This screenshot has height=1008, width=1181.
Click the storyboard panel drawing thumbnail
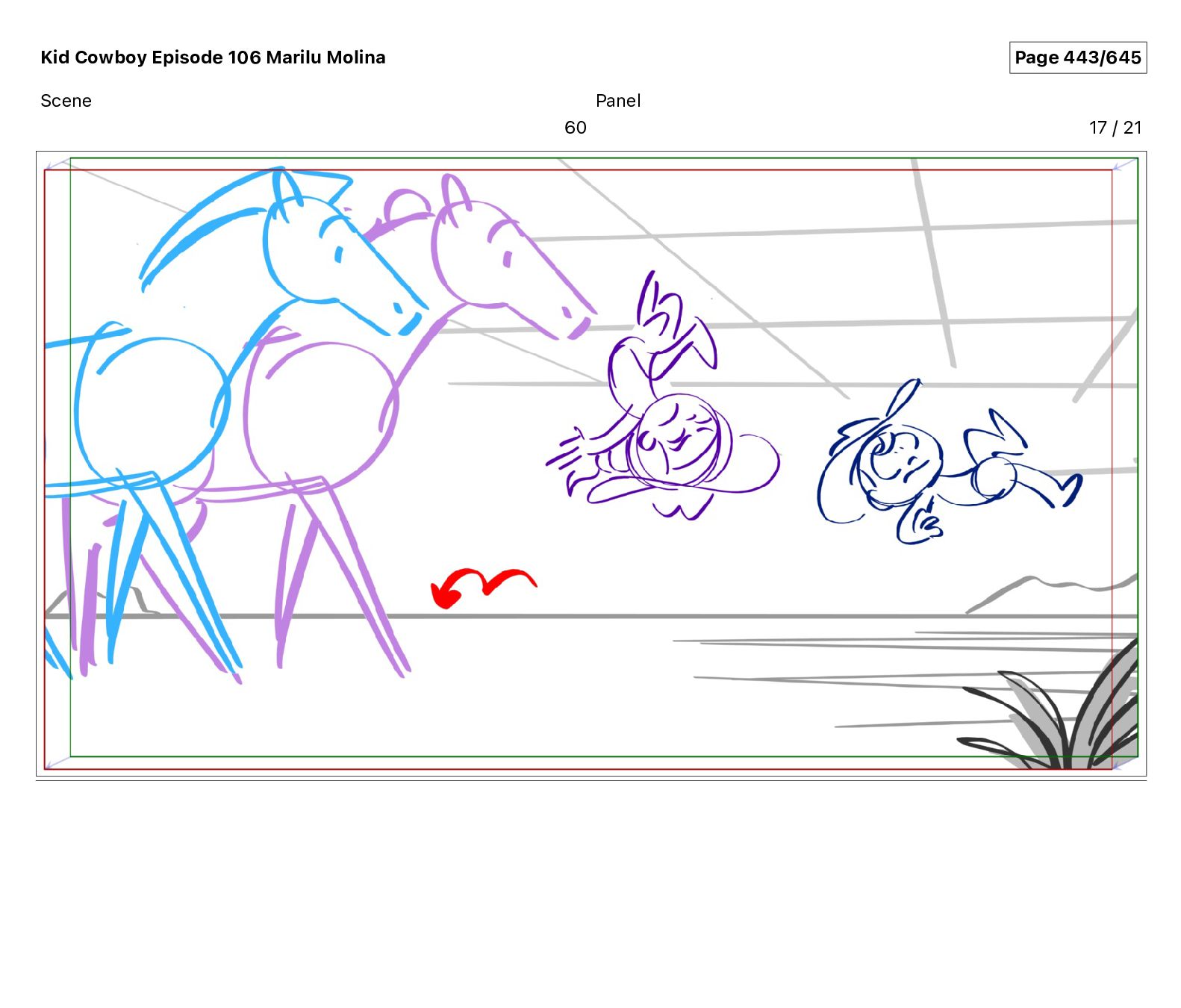pos(591,464)
